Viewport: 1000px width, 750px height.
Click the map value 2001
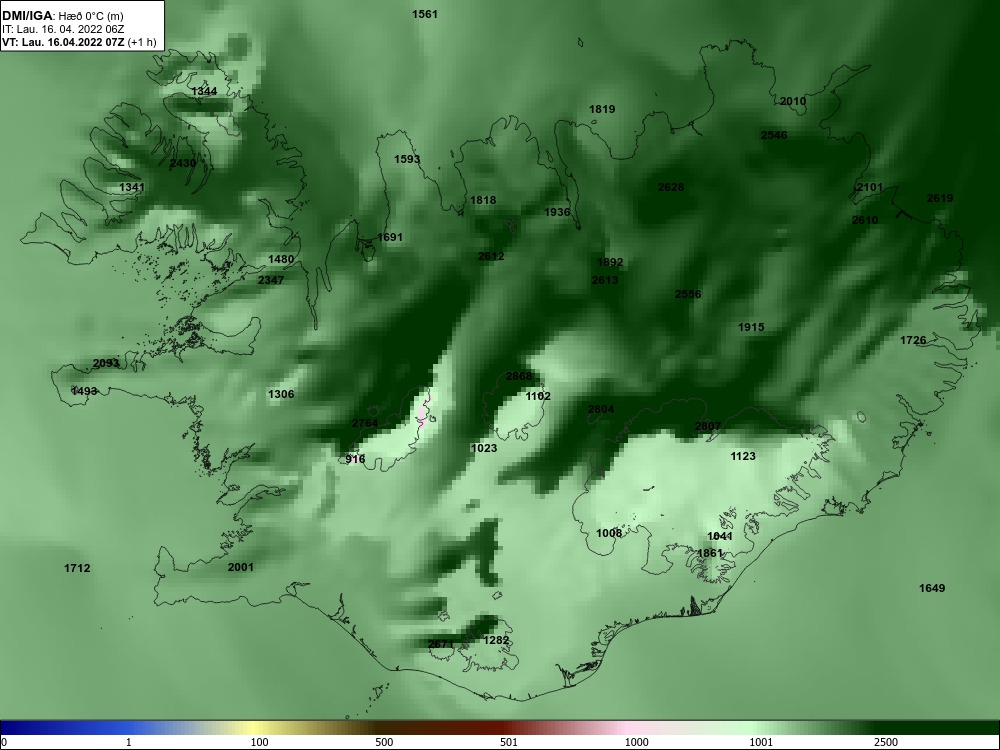pos(240,567)
